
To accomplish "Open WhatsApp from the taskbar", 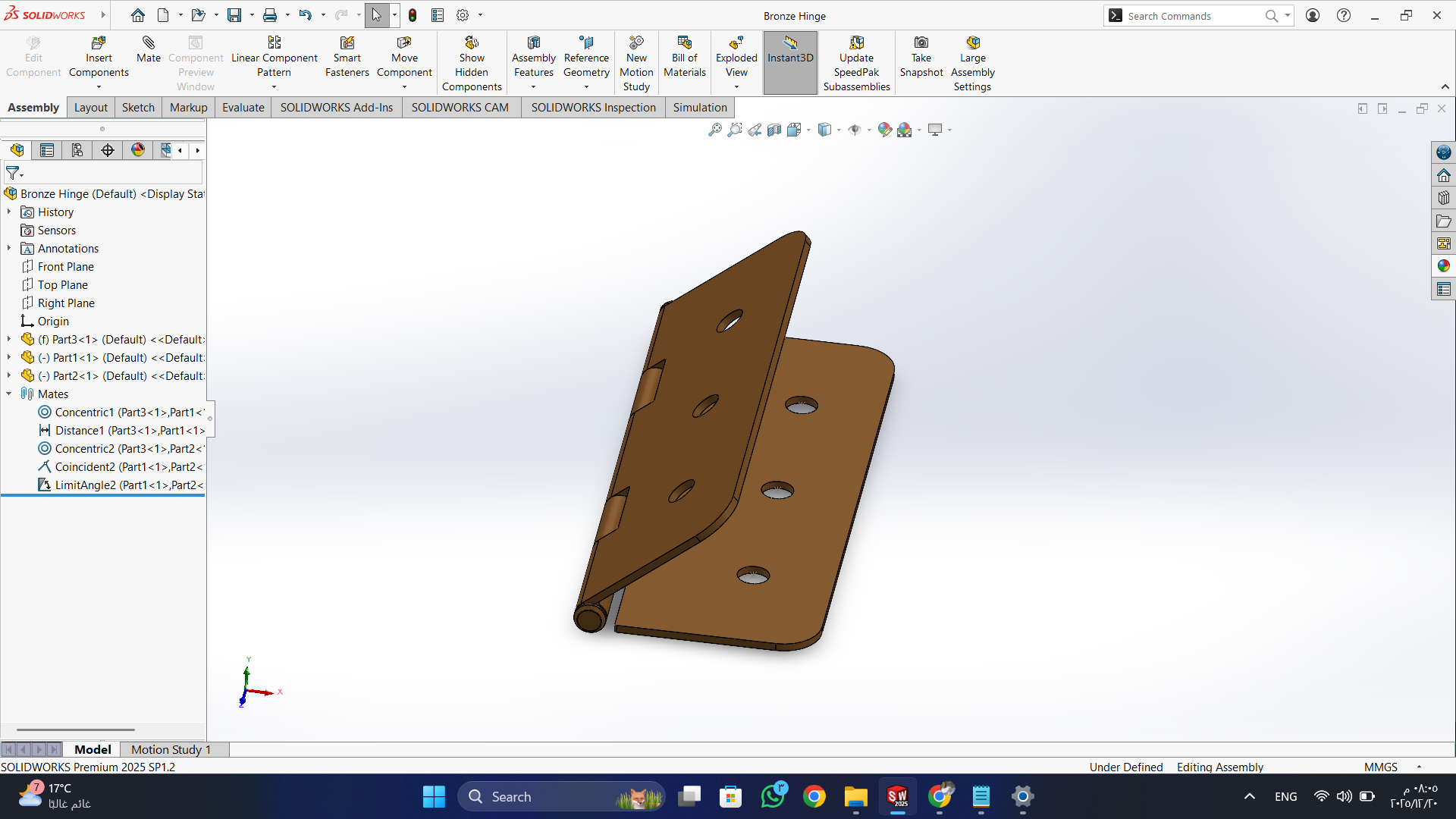I will point(773,796).
